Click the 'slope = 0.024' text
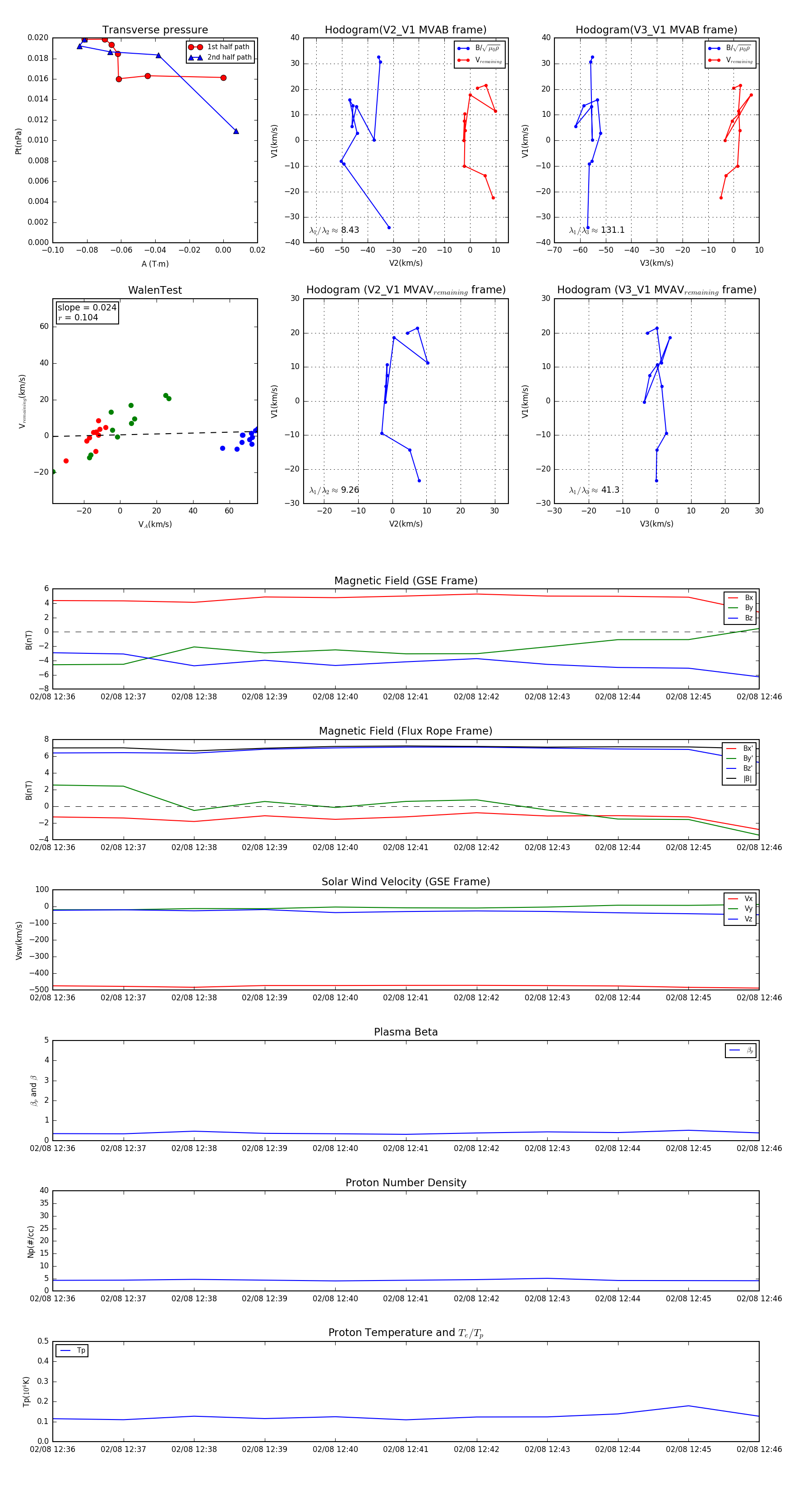 tap(87, 308)
